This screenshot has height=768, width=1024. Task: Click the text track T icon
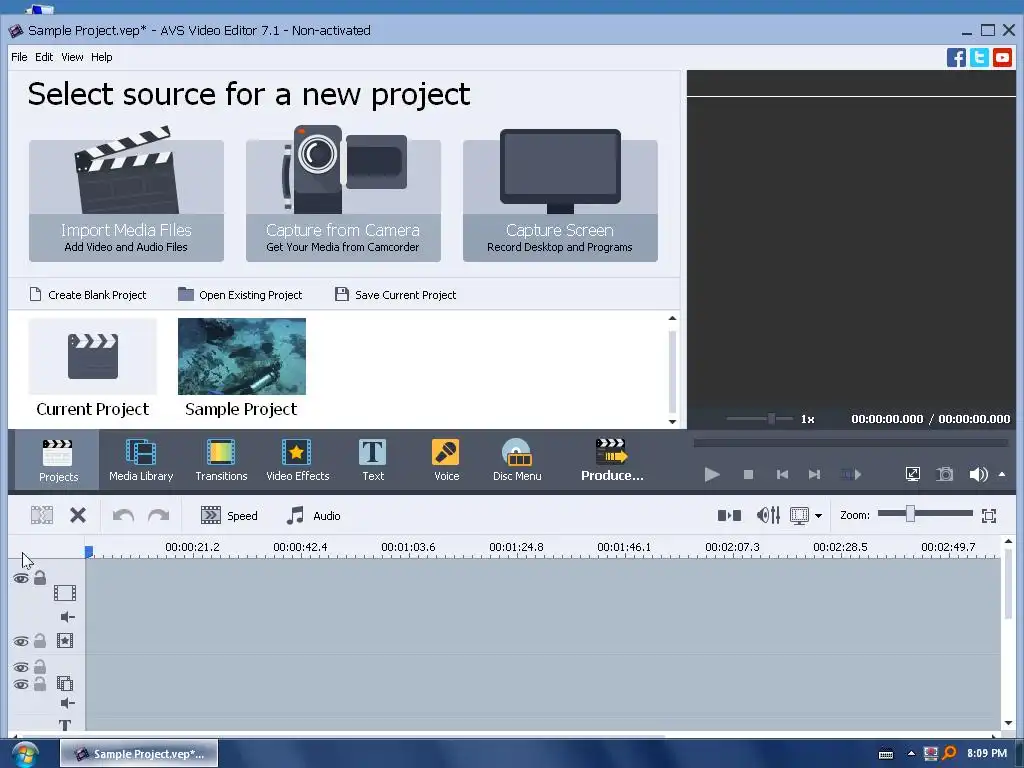(65, 725)
